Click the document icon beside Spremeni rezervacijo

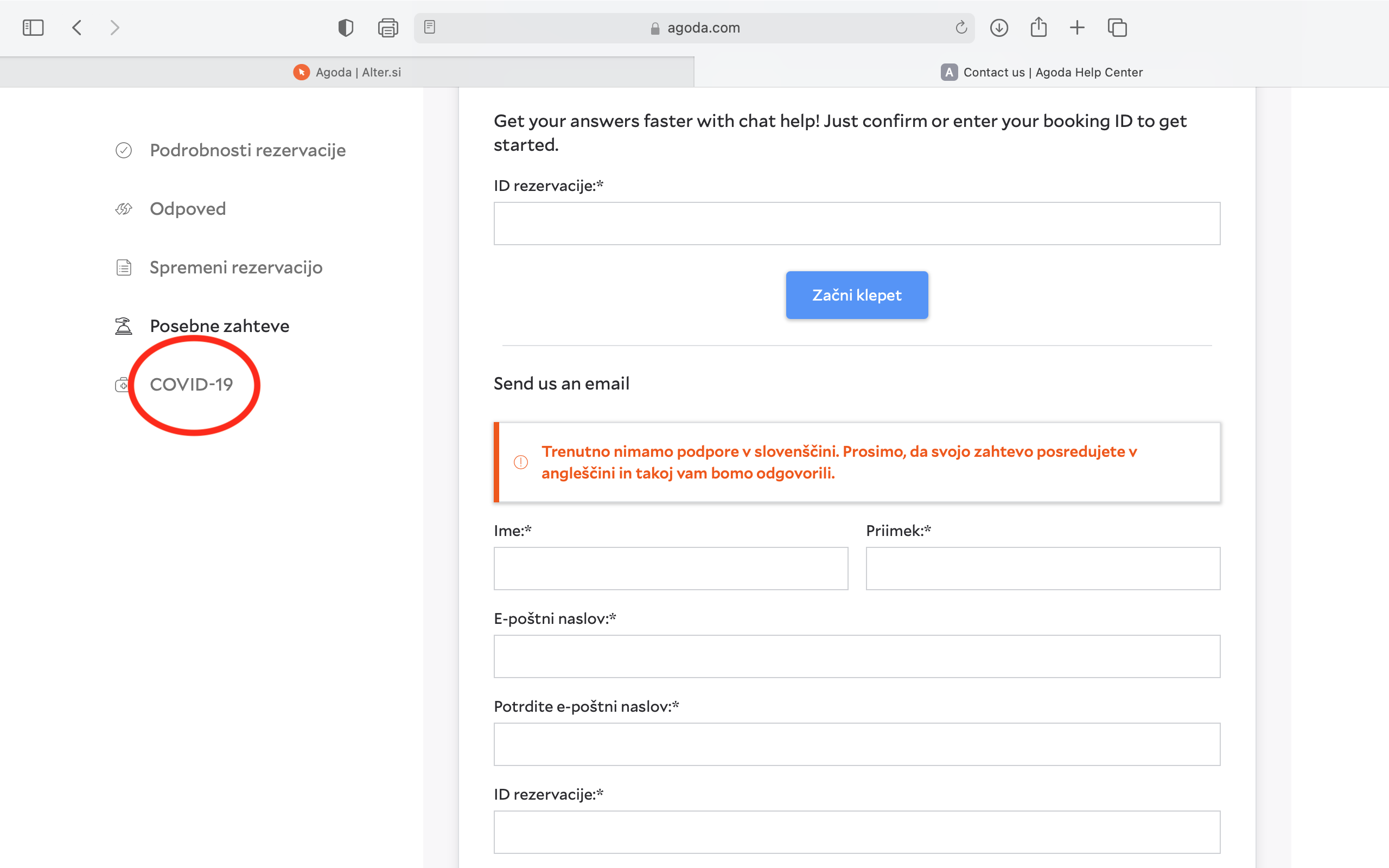point(123,267)
